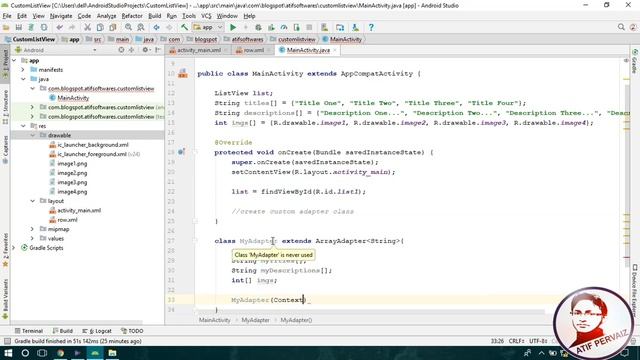Collapse the layout folder node

tap(33, 201)
